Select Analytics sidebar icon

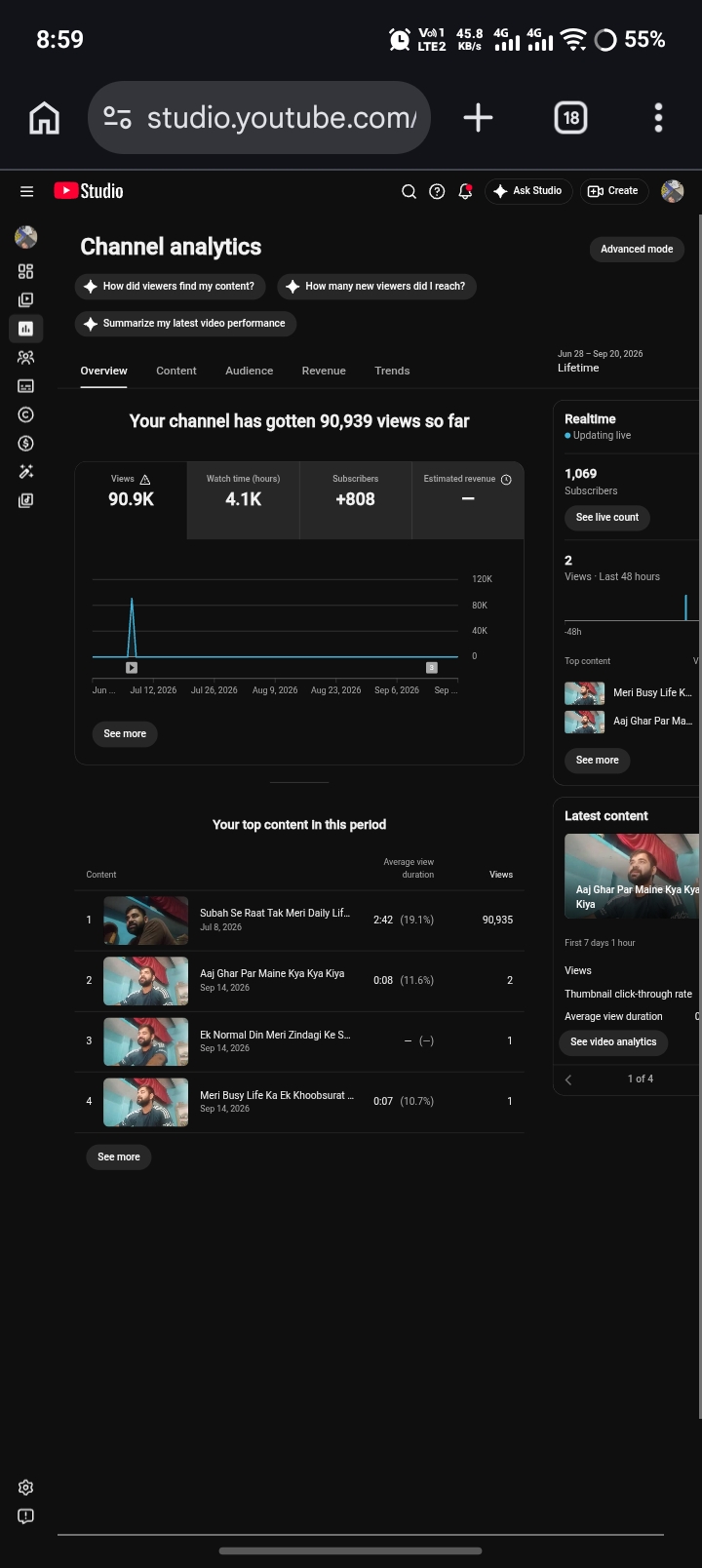[x=26, y=329]
